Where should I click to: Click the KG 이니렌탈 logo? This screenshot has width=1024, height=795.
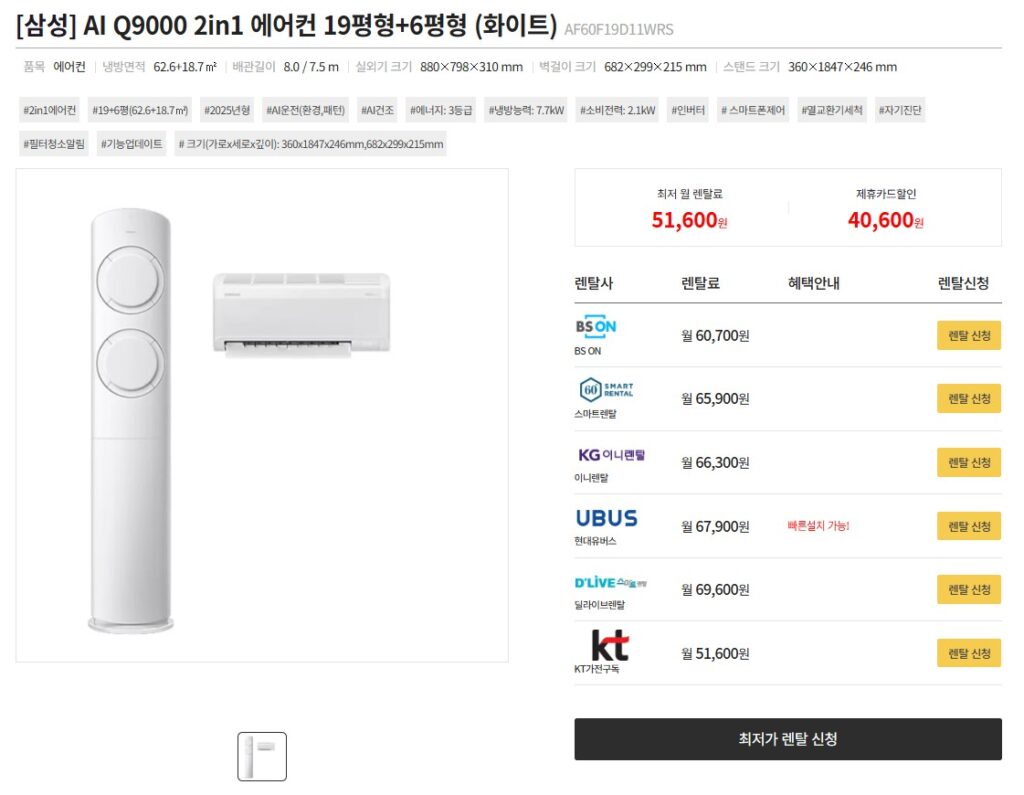[x=614, y=456]
